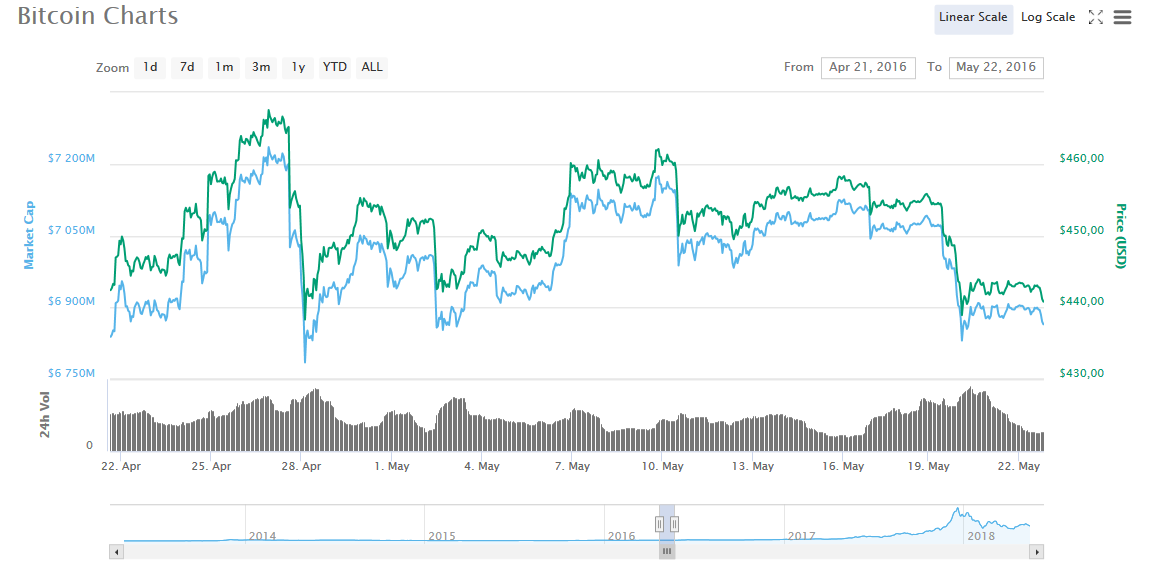Toggle fullscreen chart view icon
This screenshot has width=1164, height=573.
(1096, 17)
